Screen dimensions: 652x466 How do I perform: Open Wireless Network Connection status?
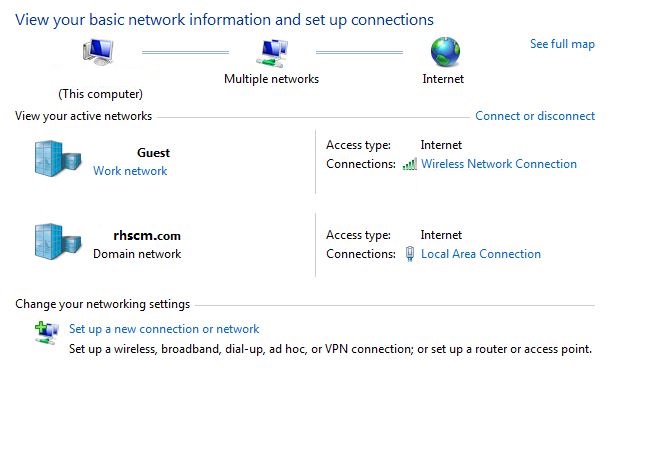point(499,164)
